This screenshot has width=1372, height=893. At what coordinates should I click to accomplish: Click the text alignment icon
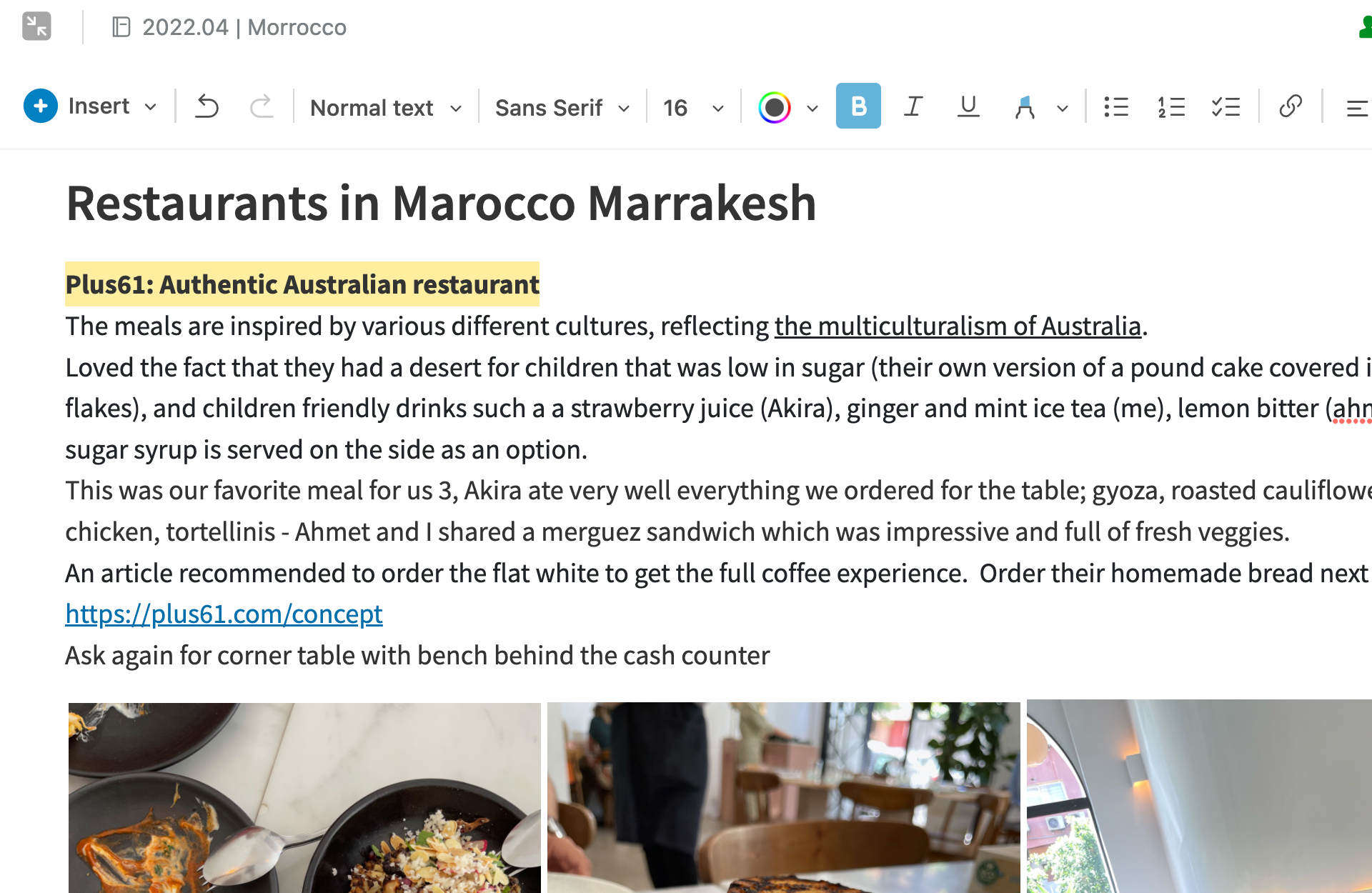(x=1356, y=108)
